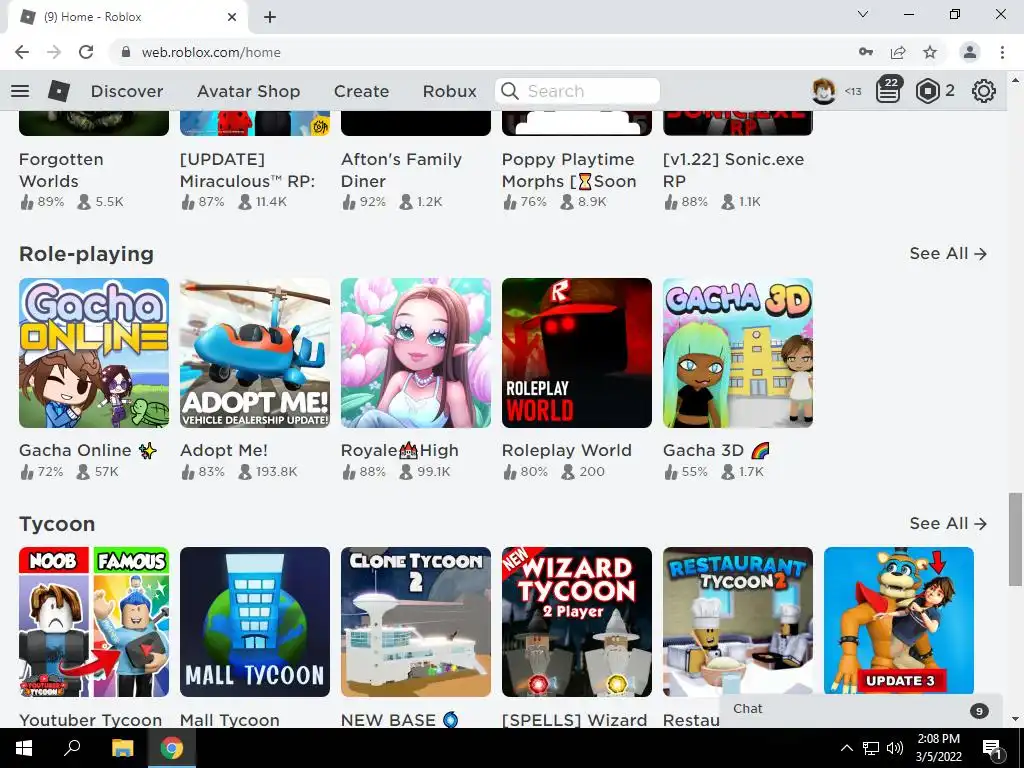Open Mall Tycoon thumbnail
The width and height of the screenshot is (1024, 768).
[x=255, y=622]
